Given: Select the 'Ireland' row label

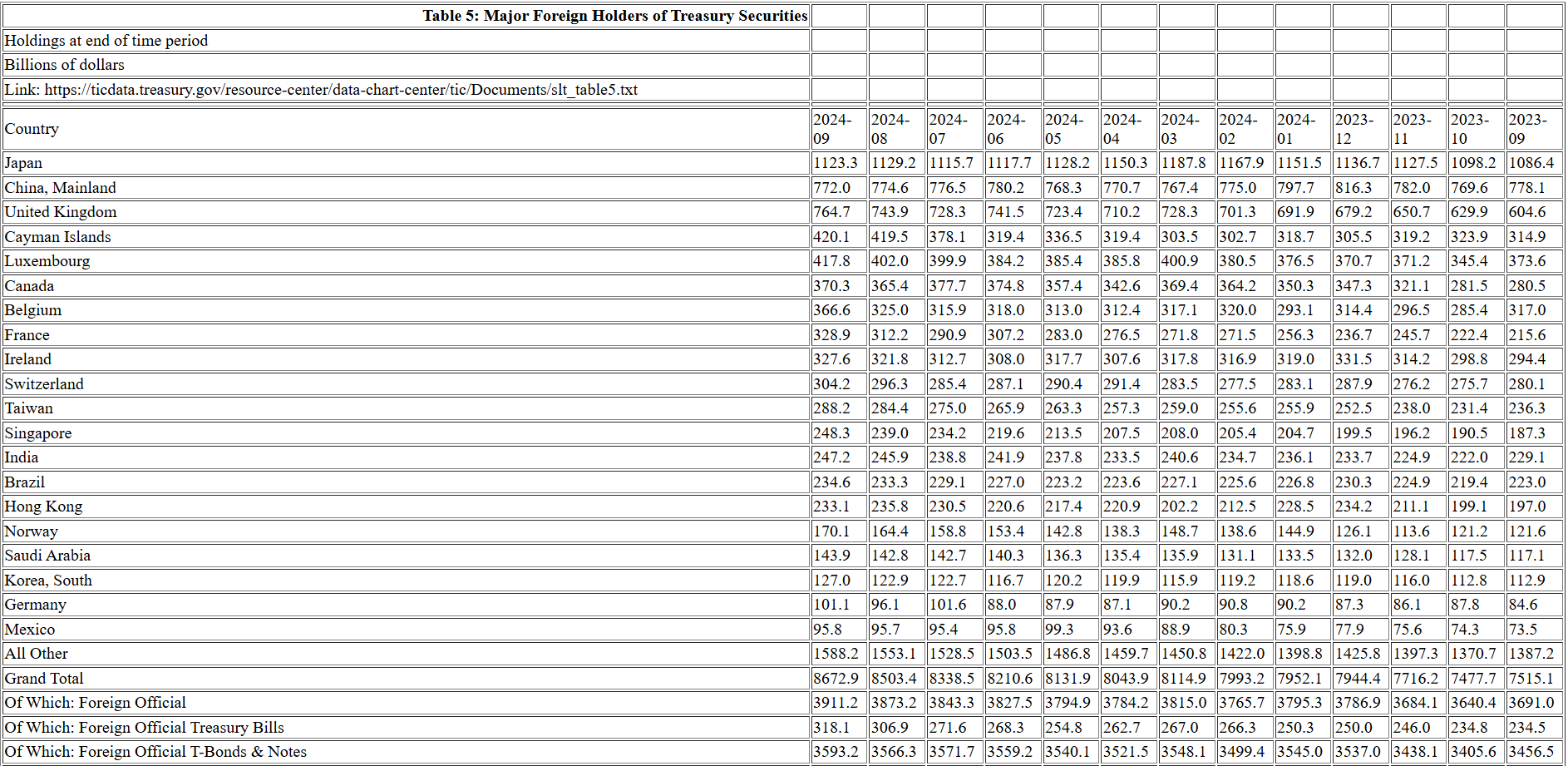Looking at the screenshot, I should point(27,359).
